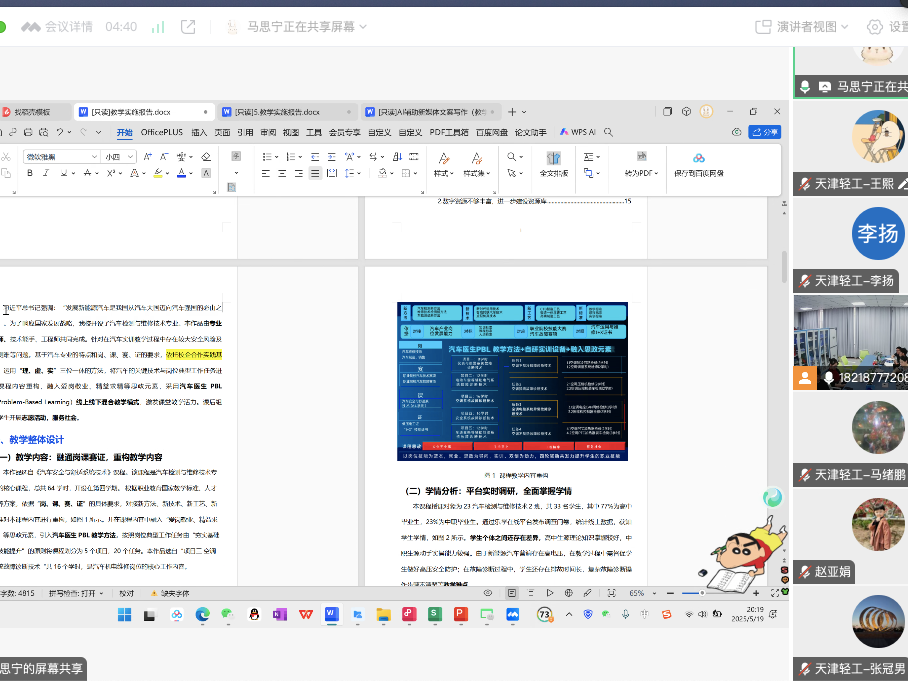The width and height of the screenshot is (908, 681).
Task: Open Microsoft Edge from the taskbar
Action: pos(203,614)
